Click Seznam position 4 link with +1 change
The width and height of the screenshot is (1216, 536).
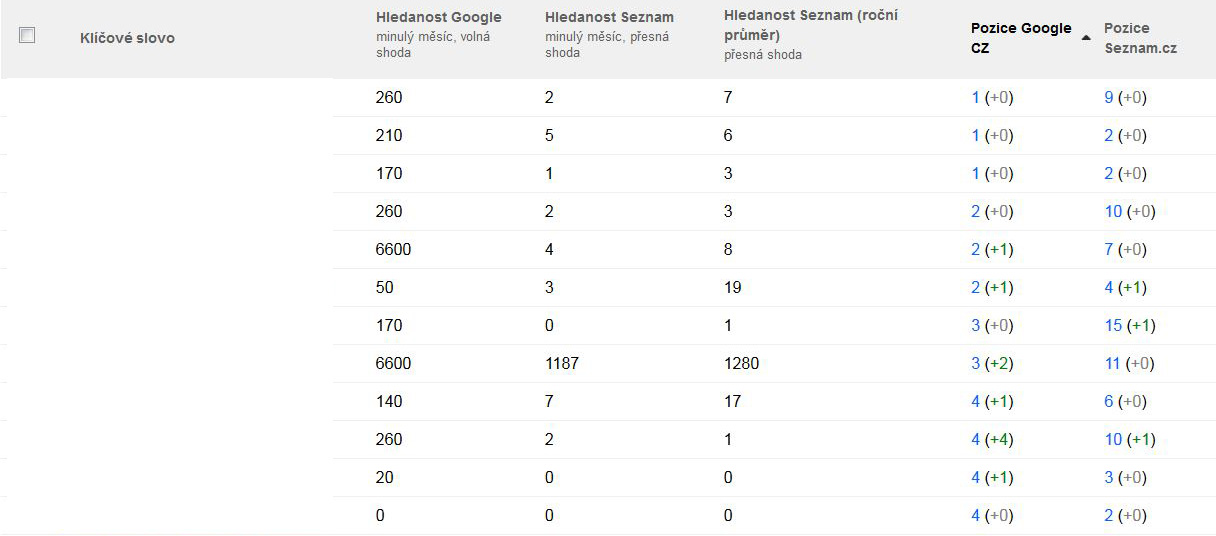coord(1108,288)
